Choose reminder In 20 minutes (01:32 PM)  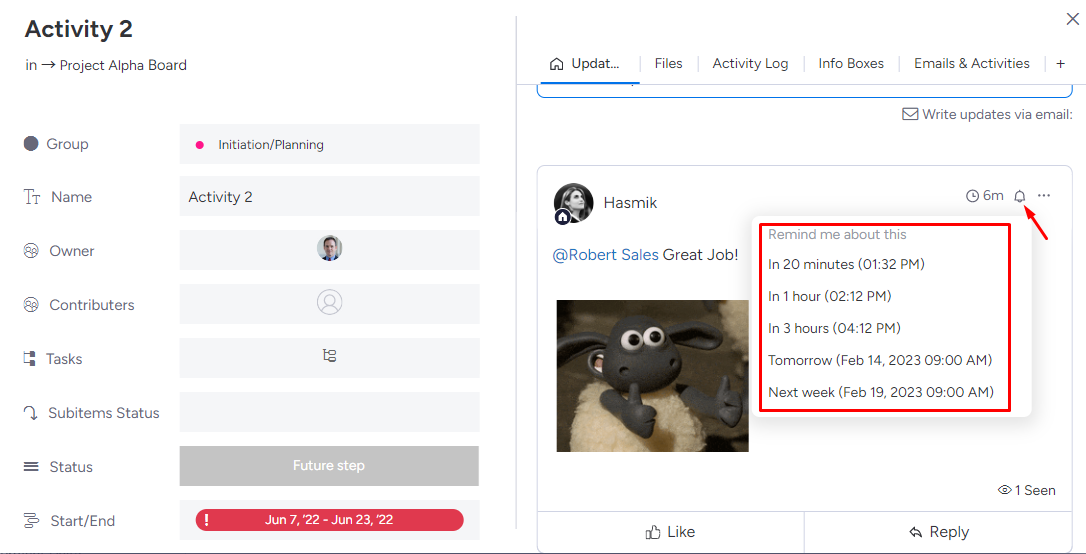[x=846, y=264]
